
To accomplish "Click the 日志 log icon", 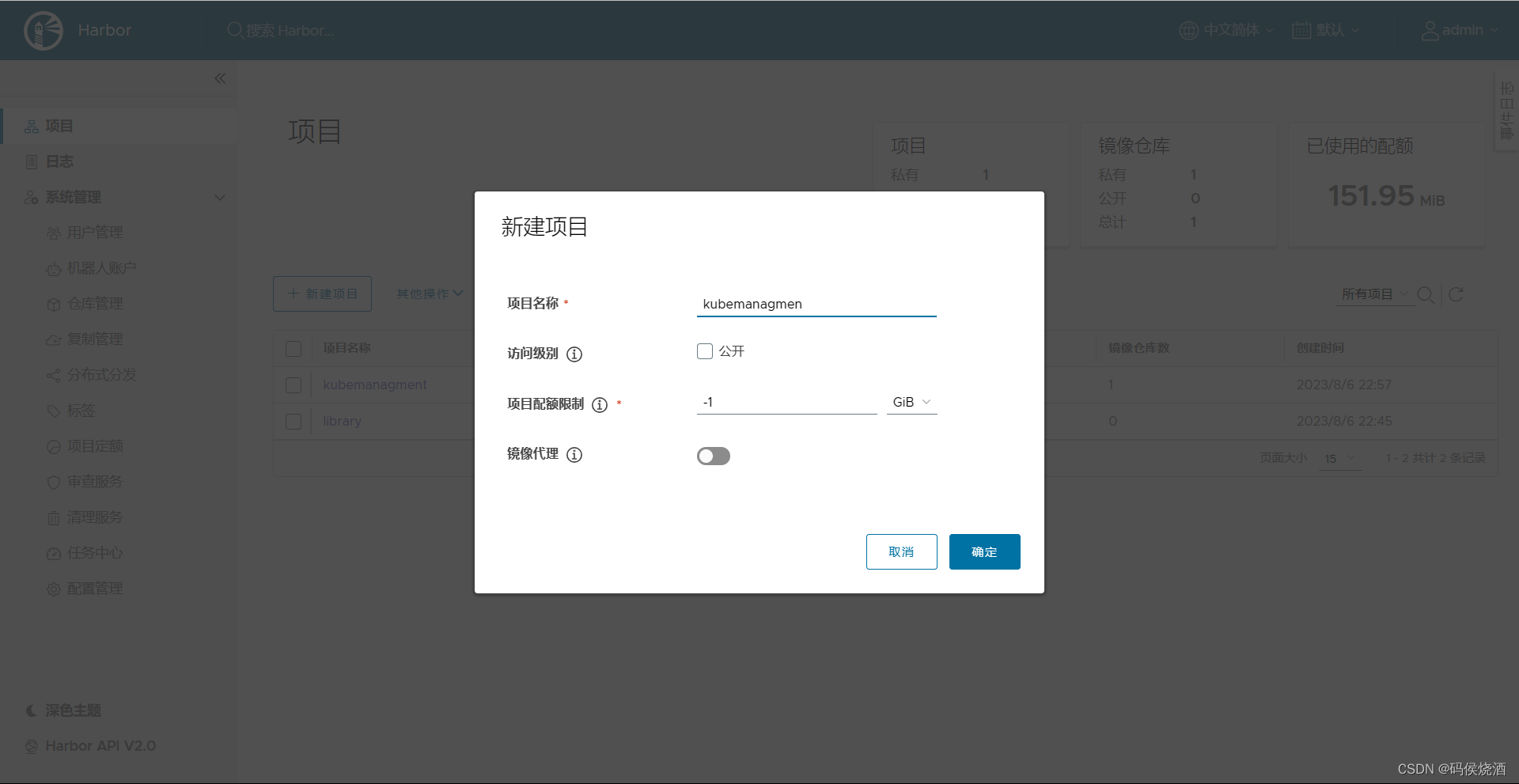I will click(31, 162).
